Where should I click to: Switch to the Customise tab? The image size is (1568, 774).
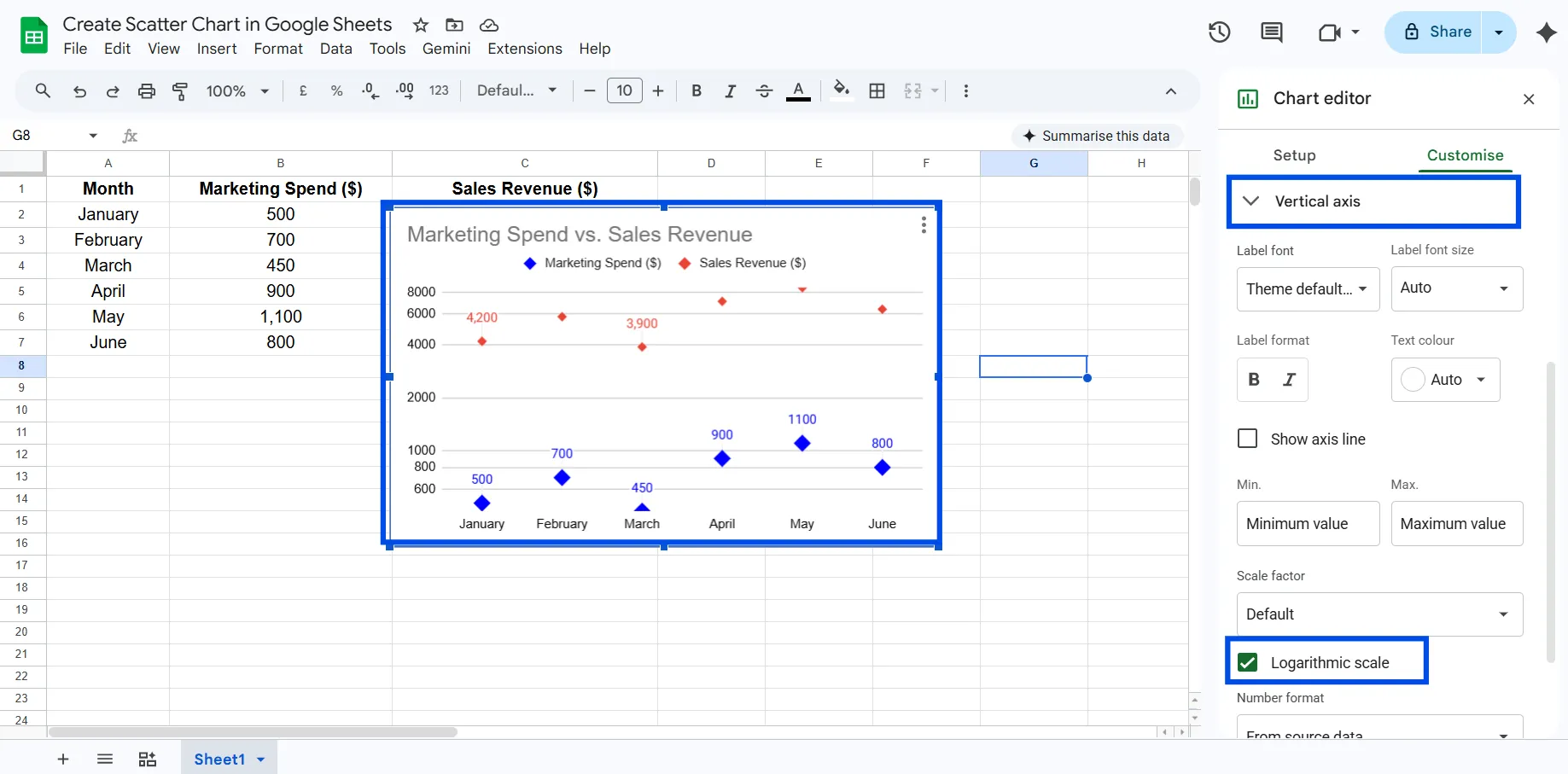click(1465, 155)
